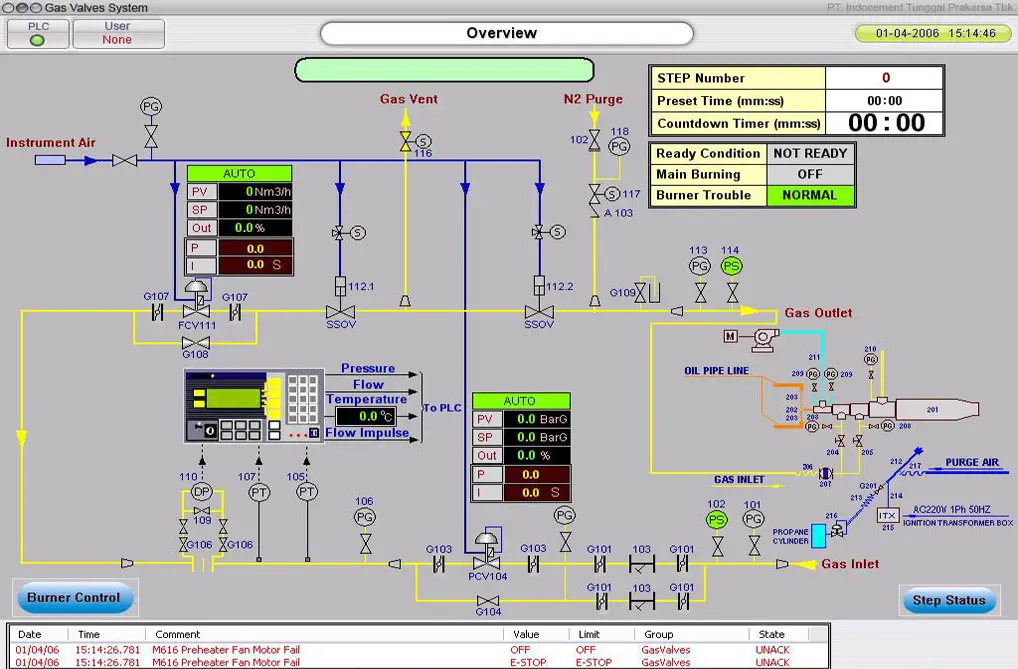
Task: Click the Comment column header in alarm list
Action: [178, 634]
